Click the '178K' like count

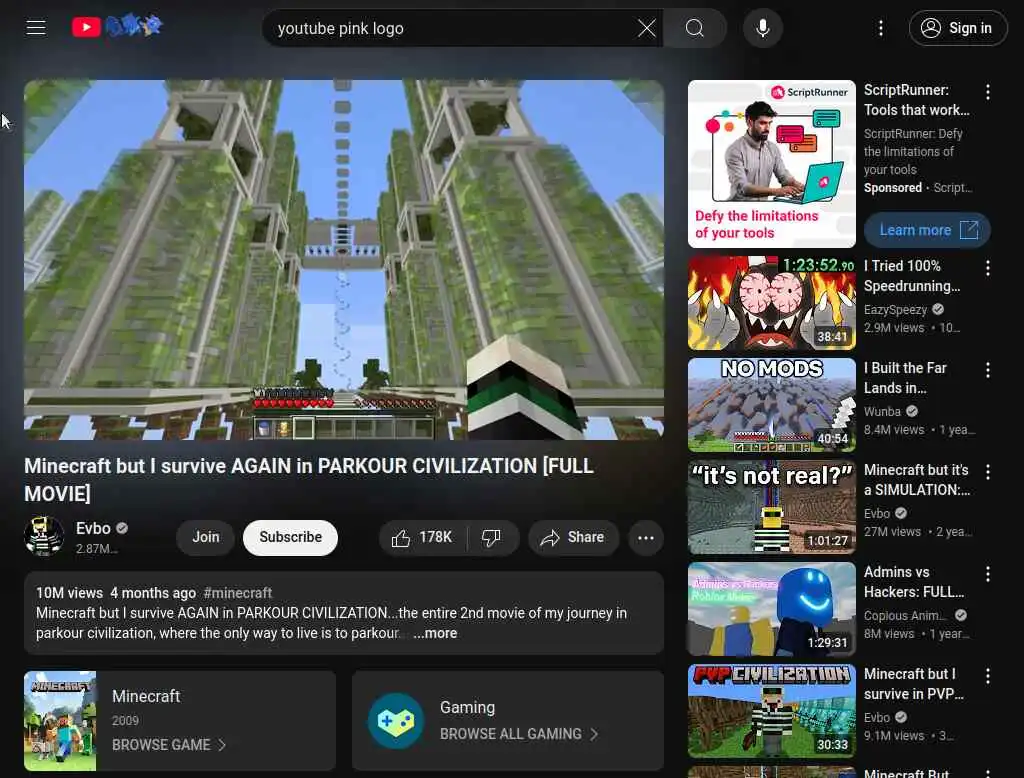click(435, 537)
